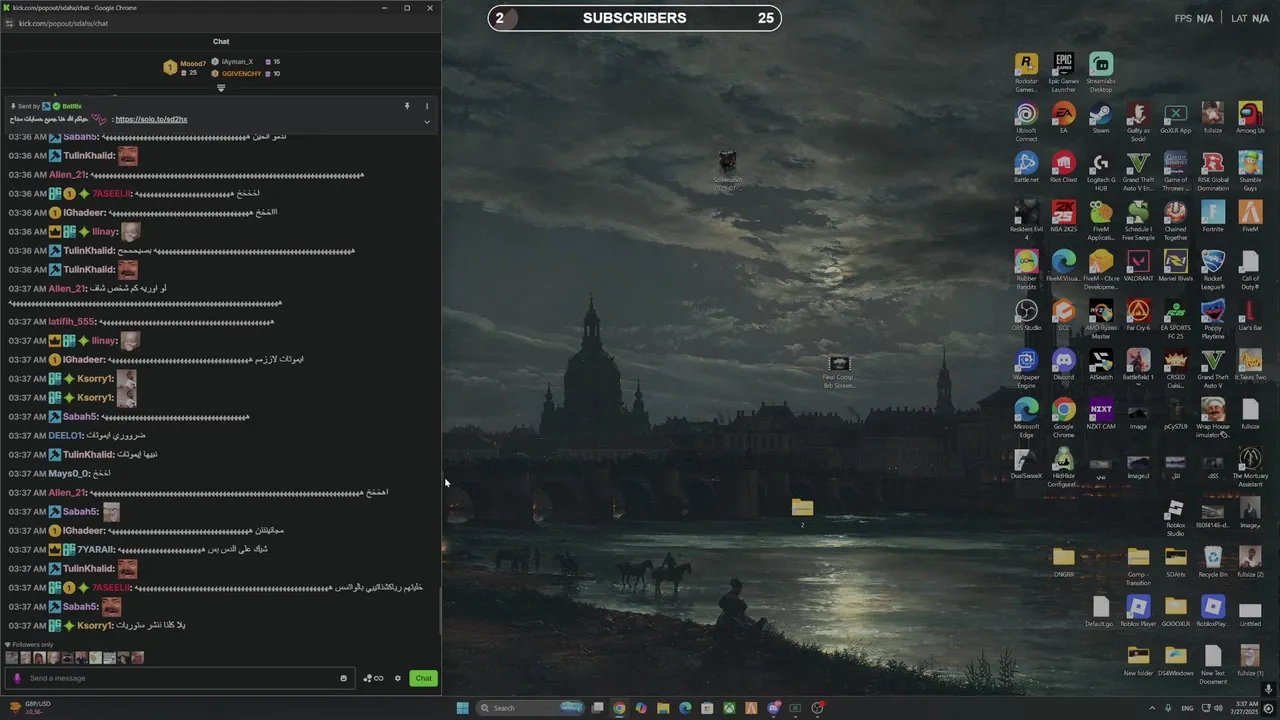This screenshot has width=1280, height=720.
Task: Open Wallpaper Engine desktop shortcut
Action: (1026, 369)
